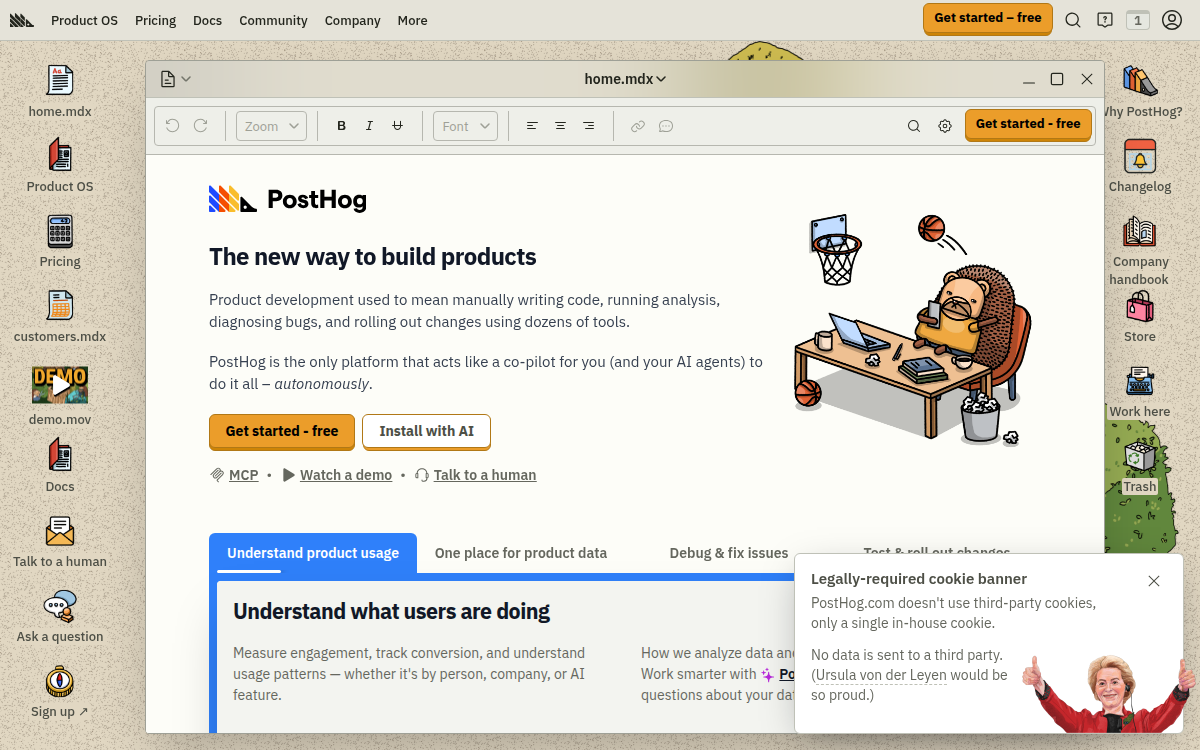Open the Sign up compass icon
This screenshot has height=750, width=1200.
(60, 691)
